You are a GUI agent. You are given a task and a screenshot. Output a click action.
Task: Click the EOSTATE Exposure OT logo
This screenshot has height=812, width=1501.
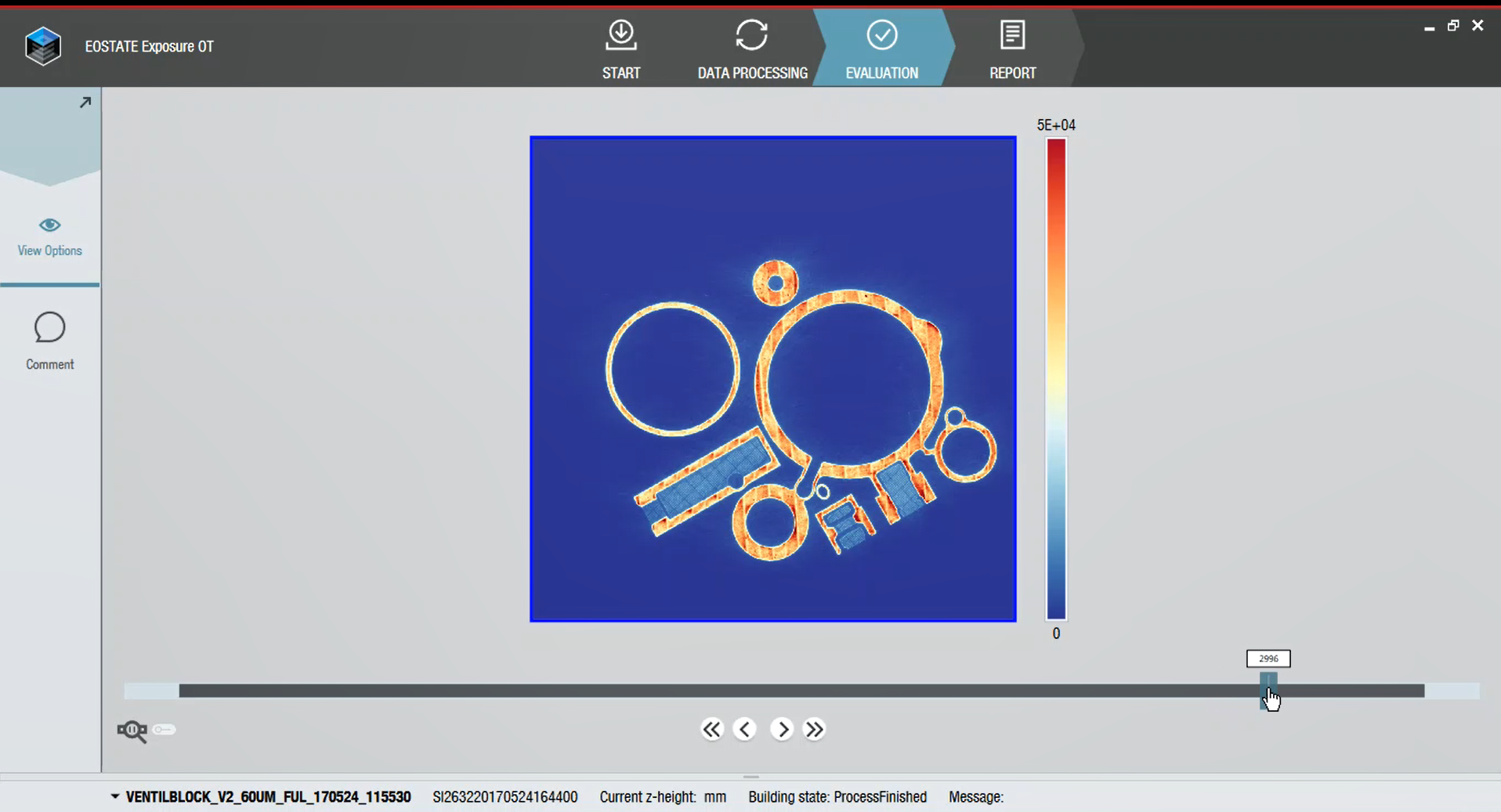(x=43, y=45)
